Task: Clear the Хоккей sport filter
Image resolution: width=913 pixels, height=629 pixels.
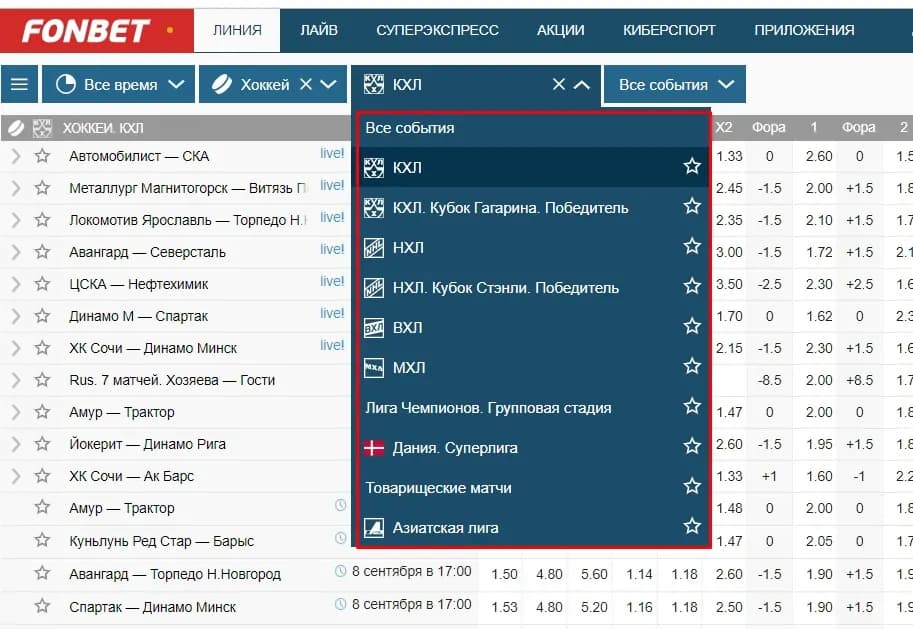Action: pyautogui.click(x=306, y=84)
